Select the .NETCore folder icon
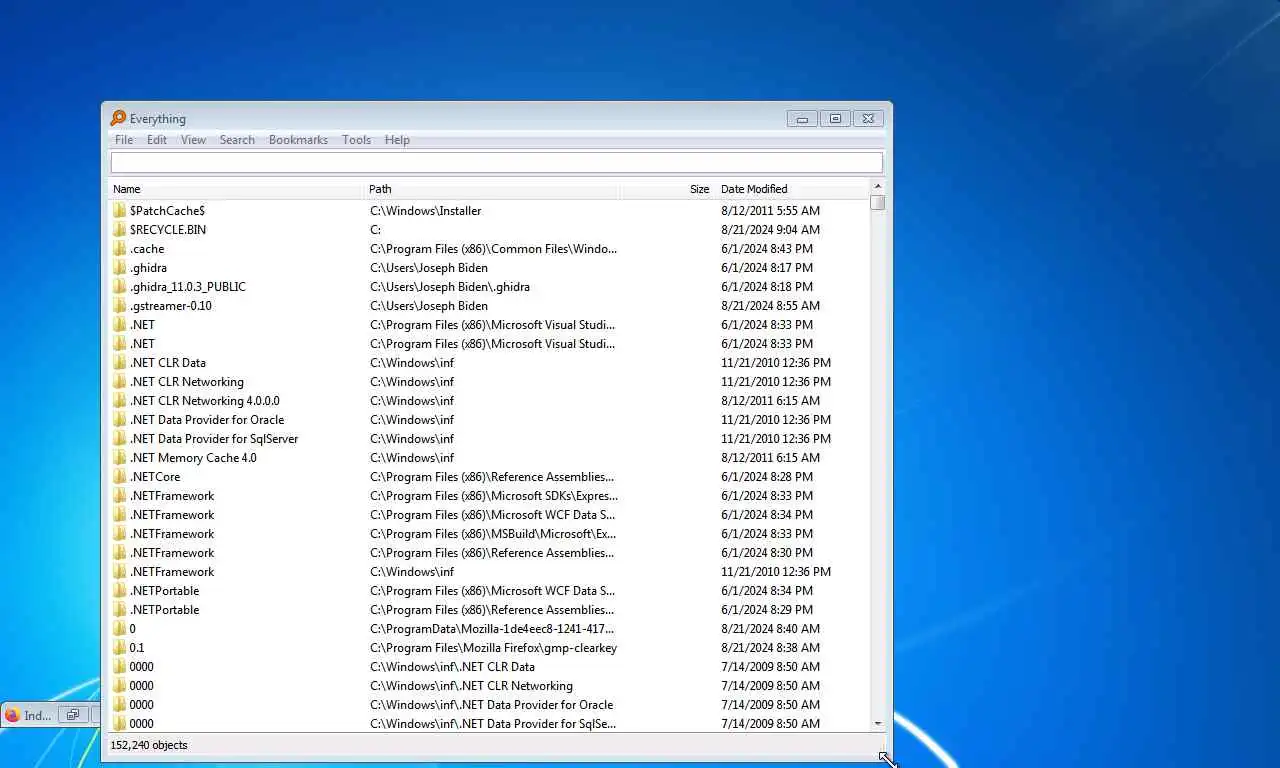This screenshot has width=1280, height=768. coord(119,477)
